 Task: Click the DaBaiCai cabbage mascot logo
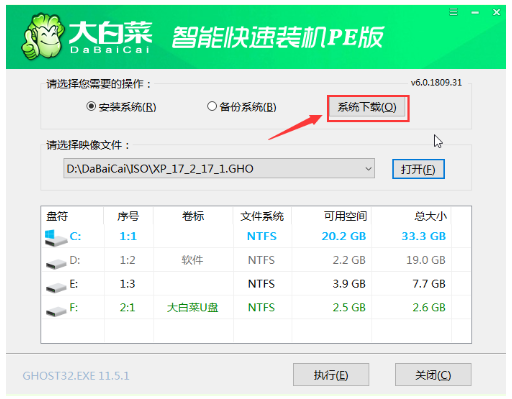pyautogui.click(x=43, y=36)
